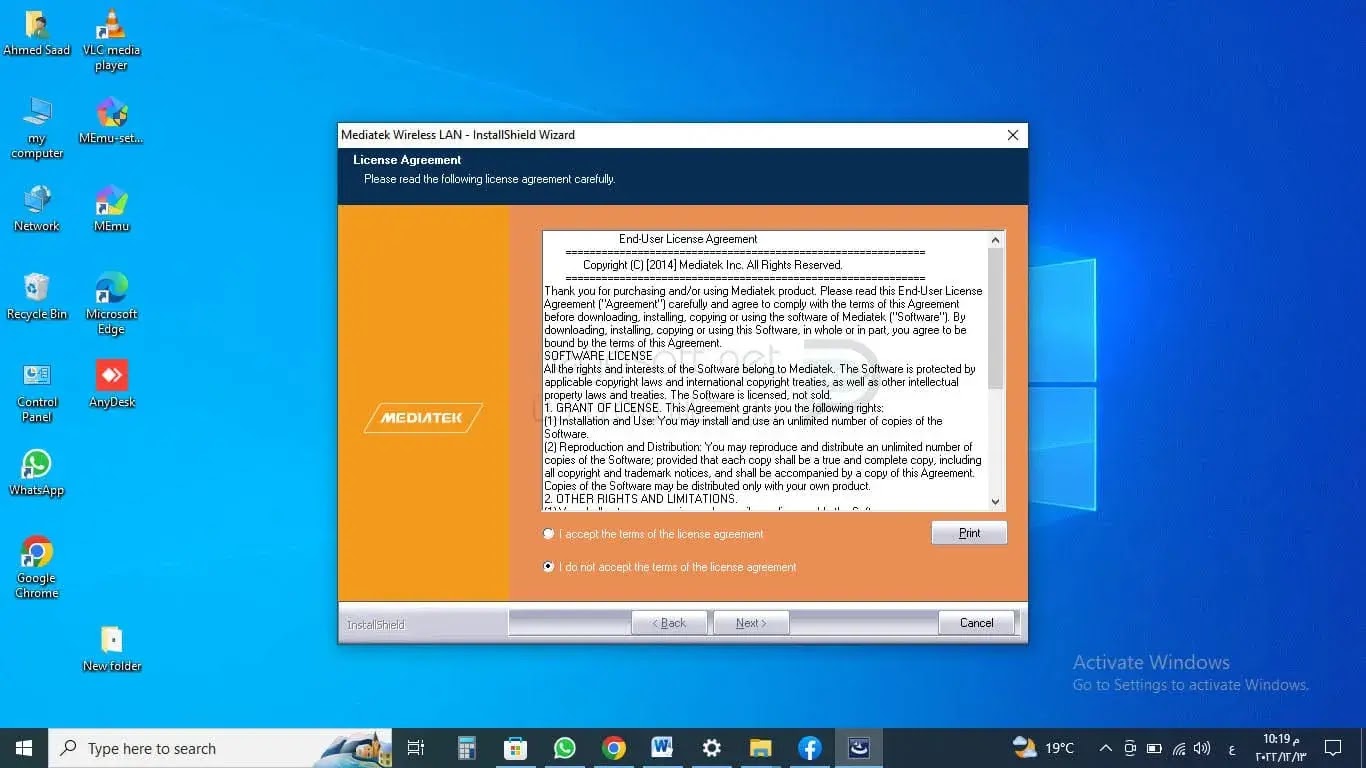Click the taskbar search box

220,748
